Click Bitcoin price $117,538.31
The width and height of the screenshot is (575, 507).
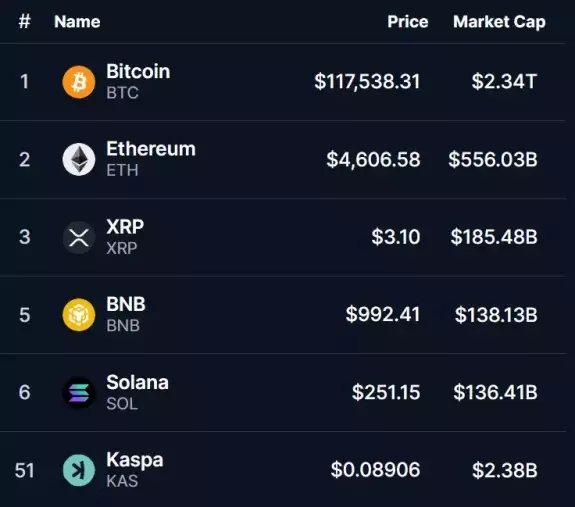[367, 81]
